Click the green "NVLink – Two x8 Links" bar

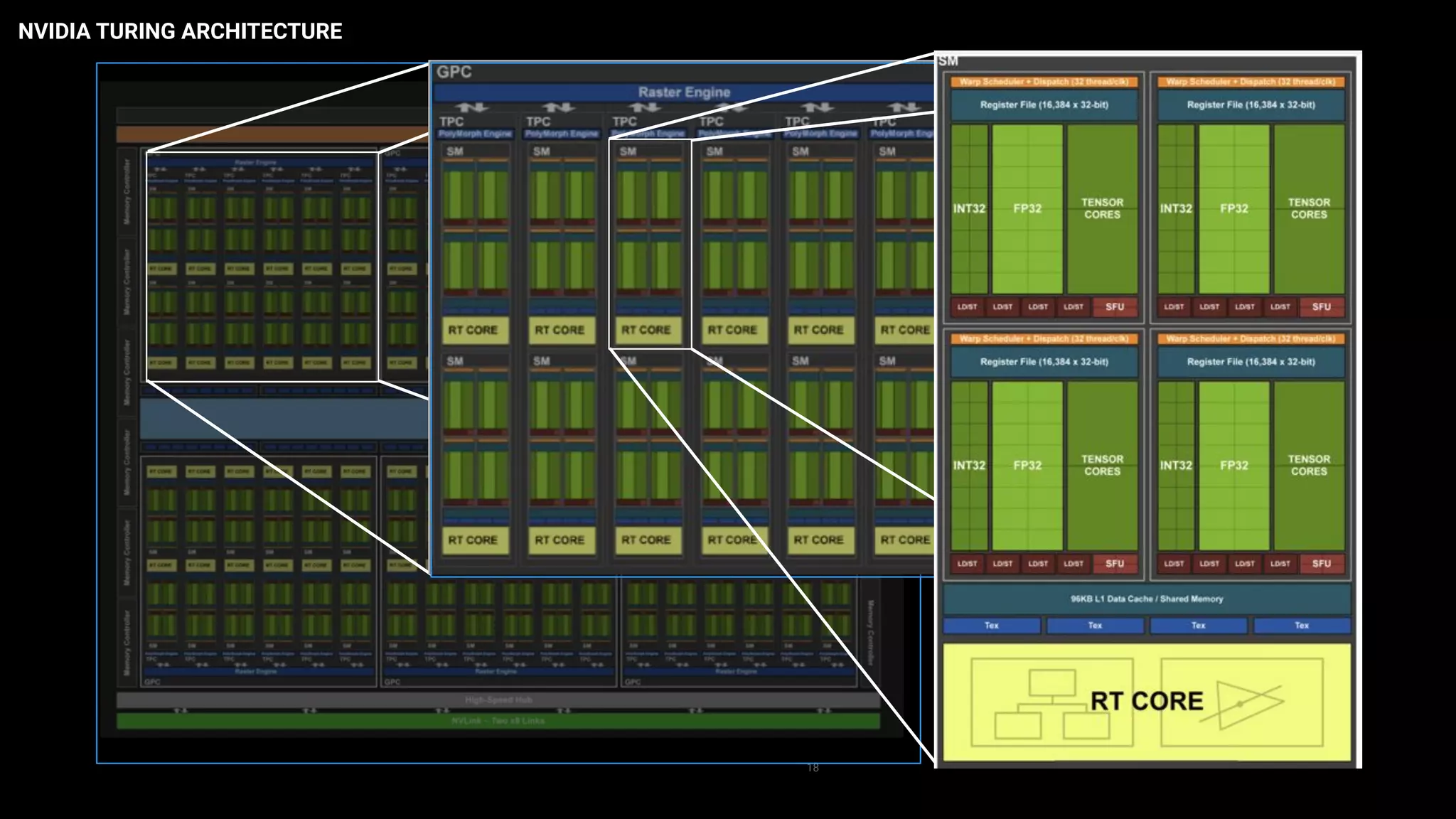coord(498,721)
